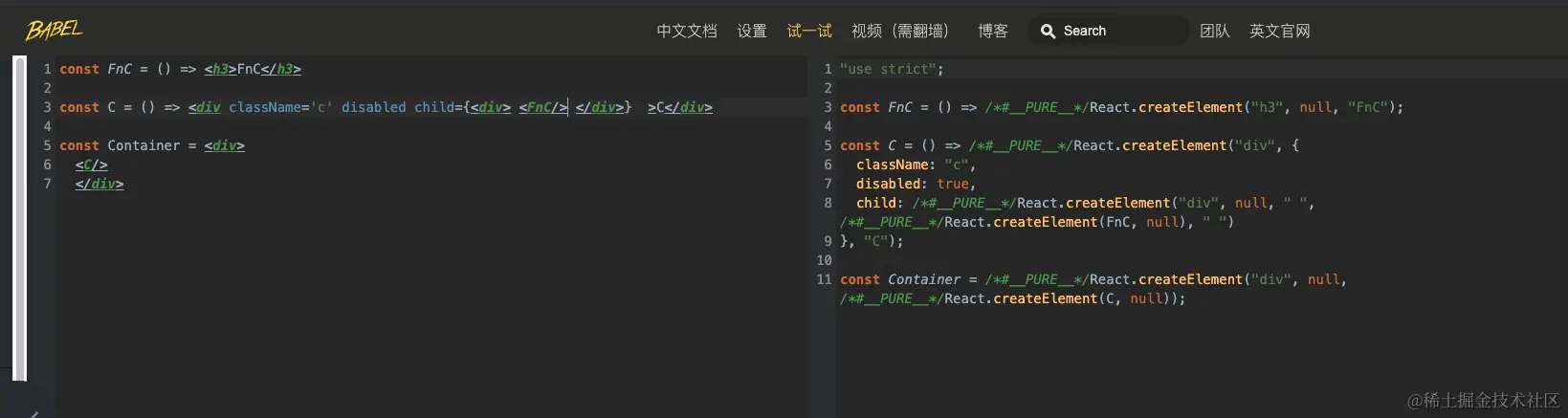Click output line 11 'const Container' code
The width and height of the screenshot is (1568, 418).
coord(1093,279)
